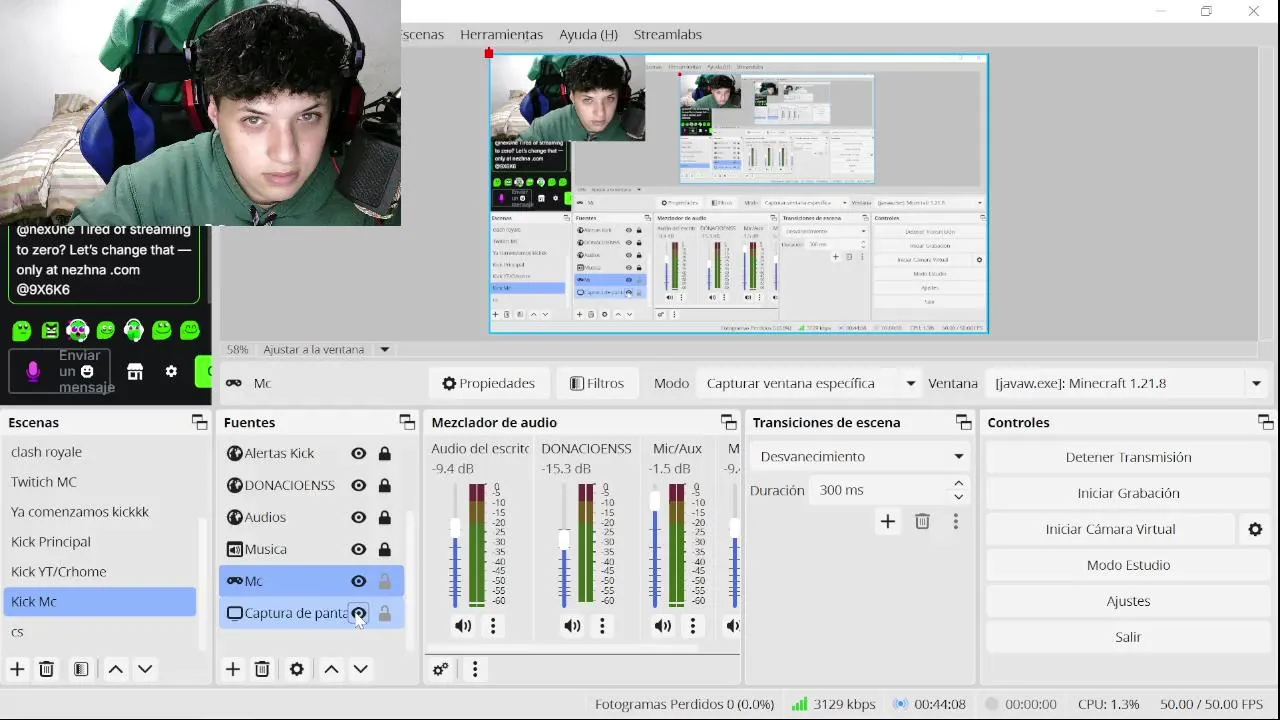Open Mic/Aux channel options dots

coord(692,626)
